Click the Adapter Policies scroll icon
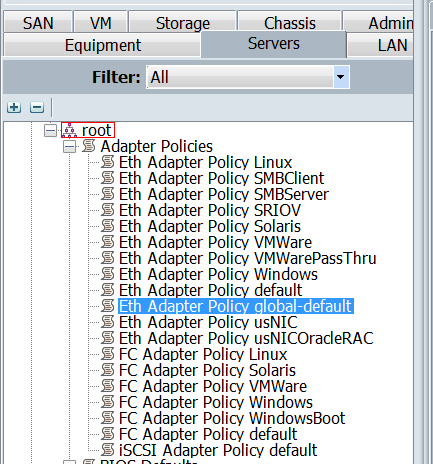The height and width of the screenshot is (464, 433). click(89, 146)
